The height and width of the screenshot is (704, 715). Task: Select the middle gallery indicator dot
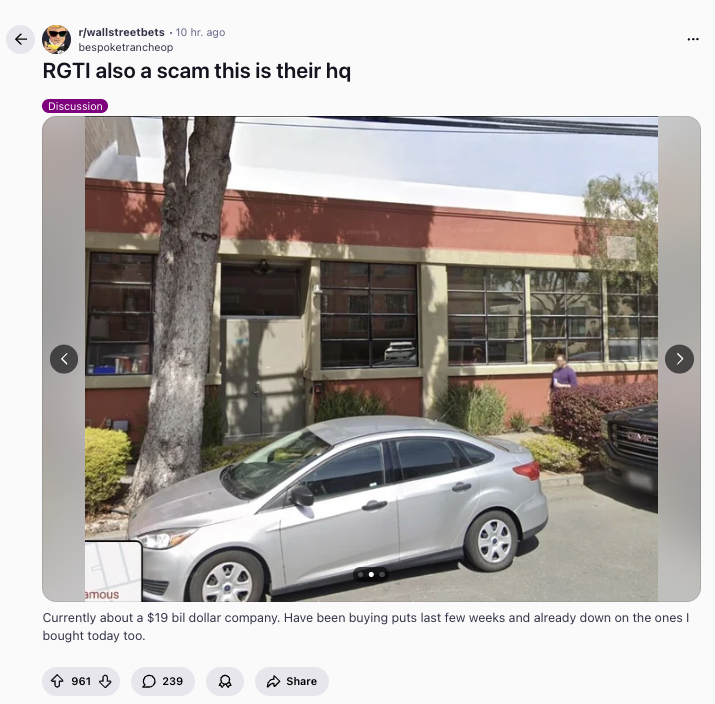pos(371,575)
